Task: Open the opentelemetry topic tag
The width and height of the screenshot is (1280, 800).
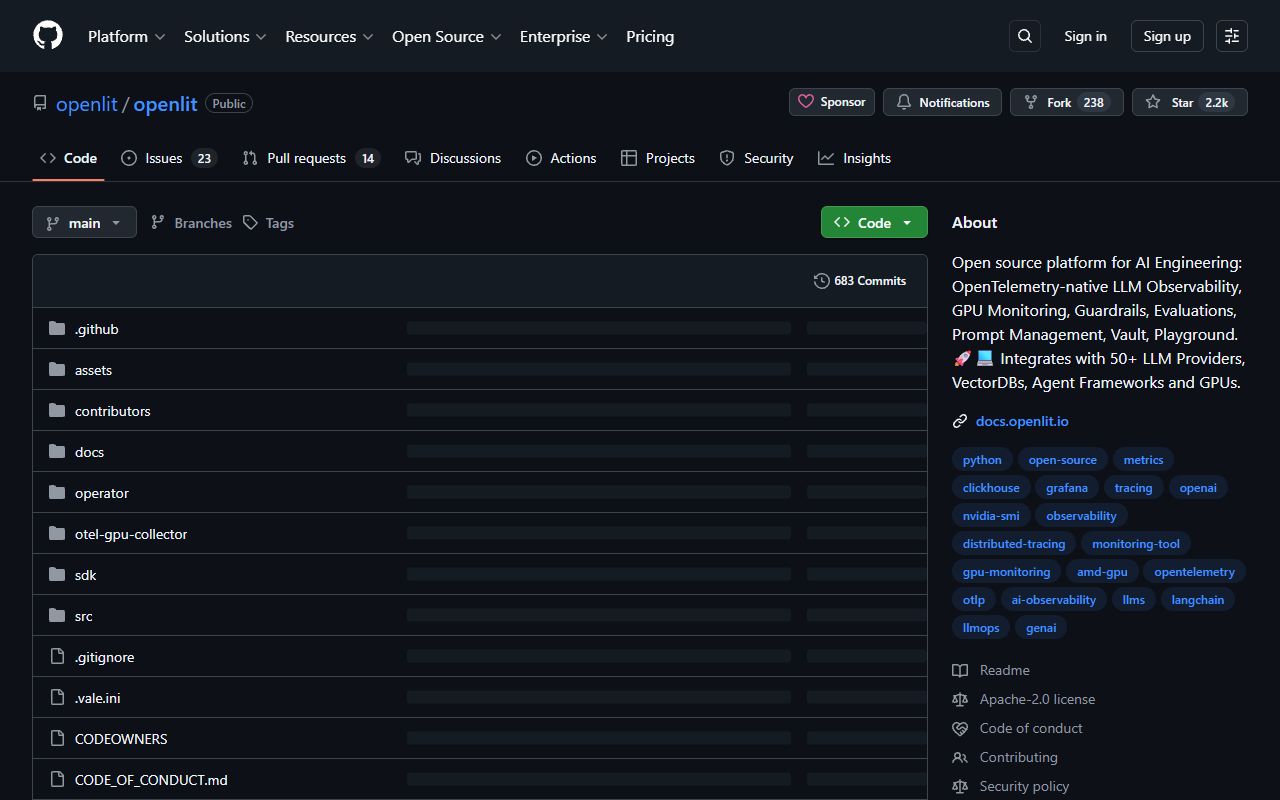Action: tap(1194, 571)
